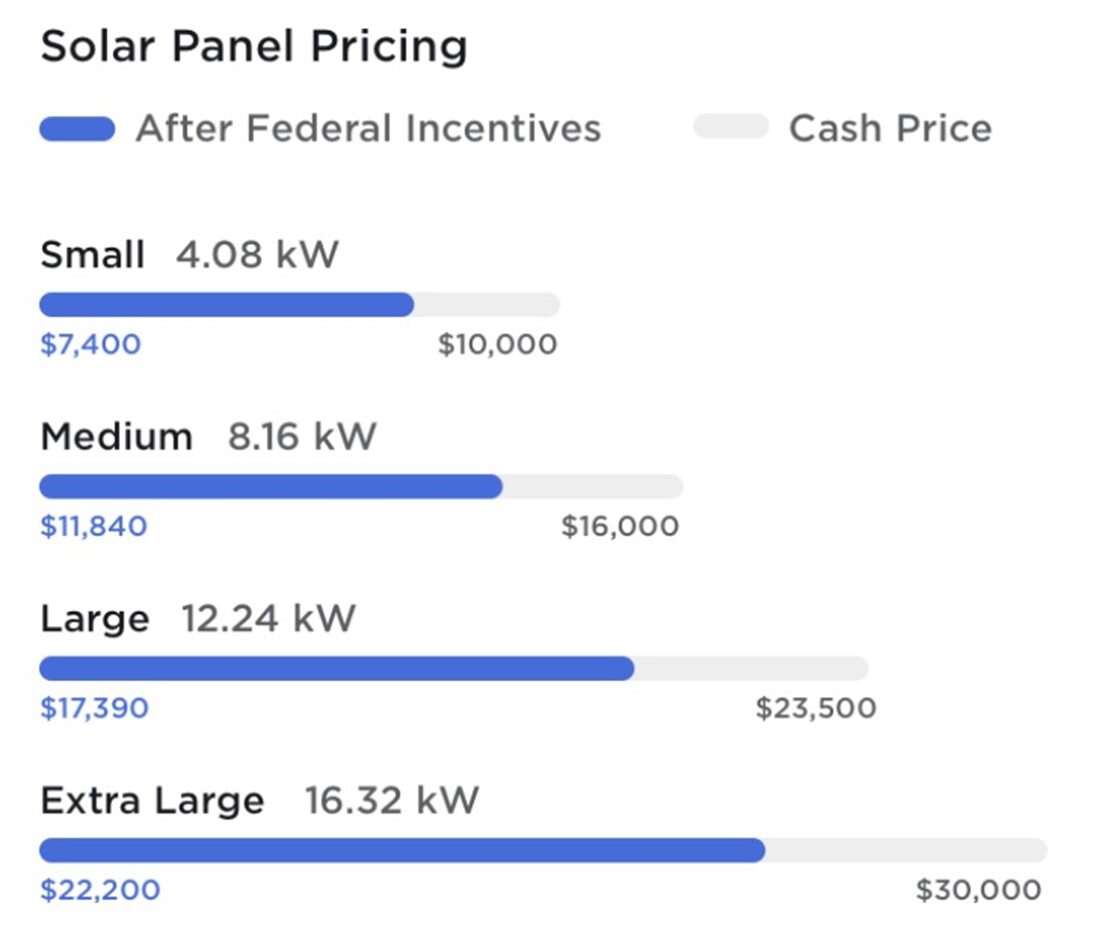Click the $17,390 incentive price
Image resolution: width=1096 pixels, height=936 pixels.
94,709
